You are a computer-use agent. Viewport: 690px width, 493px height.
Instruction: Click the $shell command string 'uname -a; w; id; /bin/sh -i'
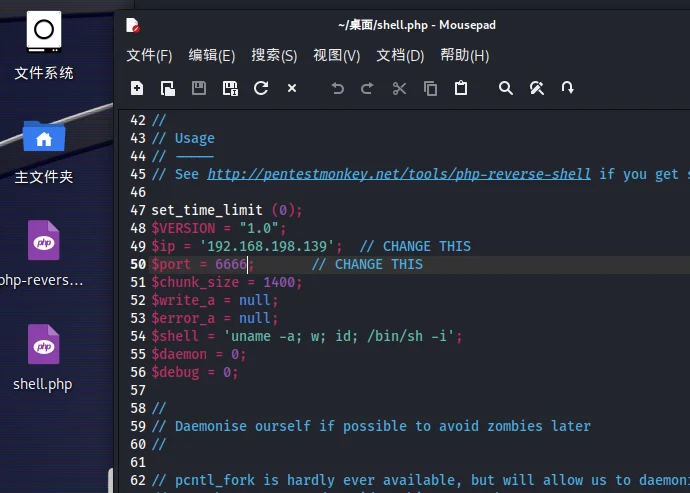(339, 336)
